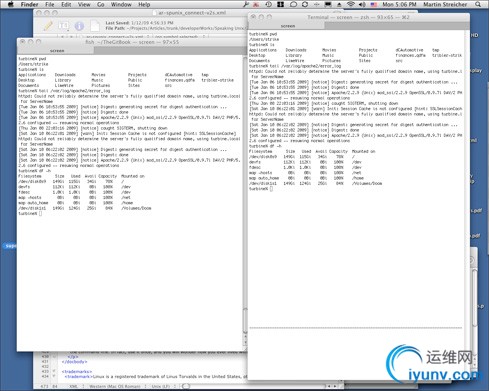Image resolution: width=489 pixels, height=391 pixels.
Task: Open the Spaces menu bar icon
Action: coord(280,4)
